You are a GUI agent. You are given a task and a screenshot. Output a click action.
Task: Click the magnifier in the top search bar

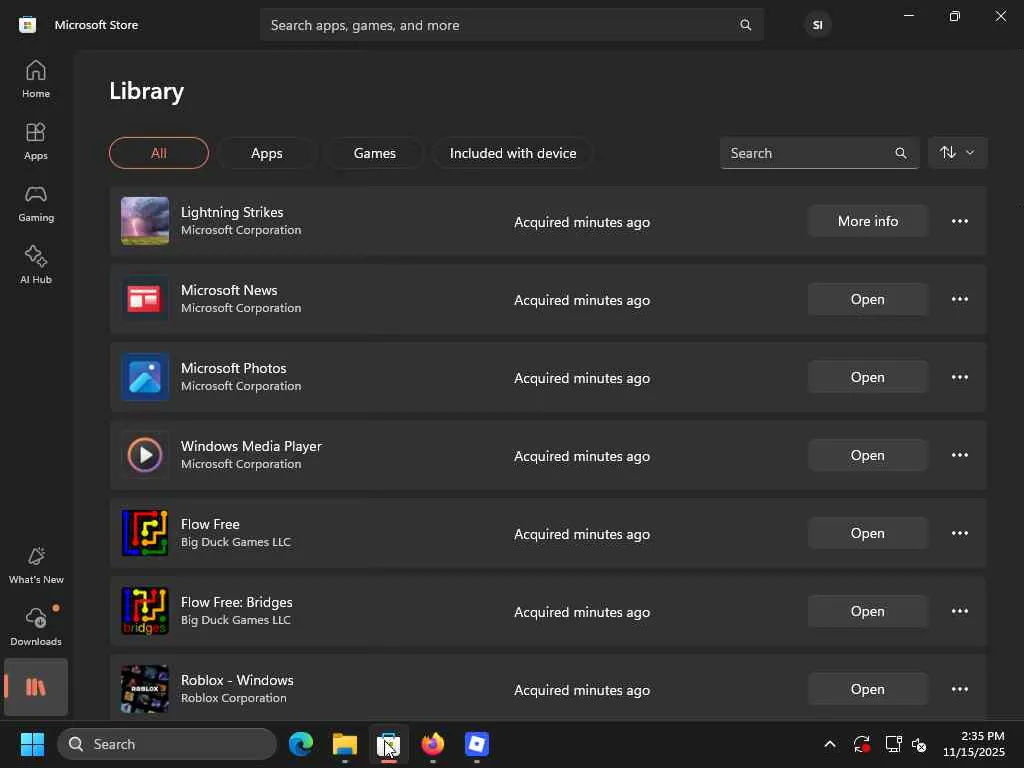click(x=745, y=25)
